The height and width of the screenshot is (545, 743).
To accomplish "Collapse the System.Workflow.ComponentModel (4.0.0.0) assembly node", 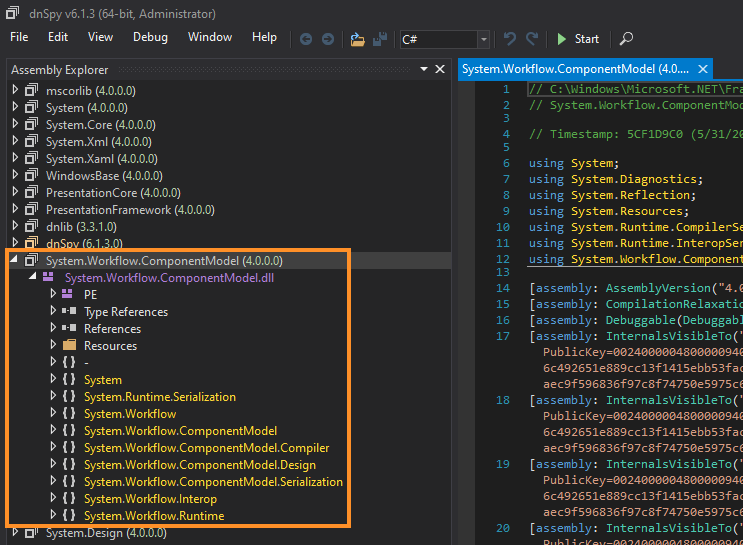I will coord(14,259).
